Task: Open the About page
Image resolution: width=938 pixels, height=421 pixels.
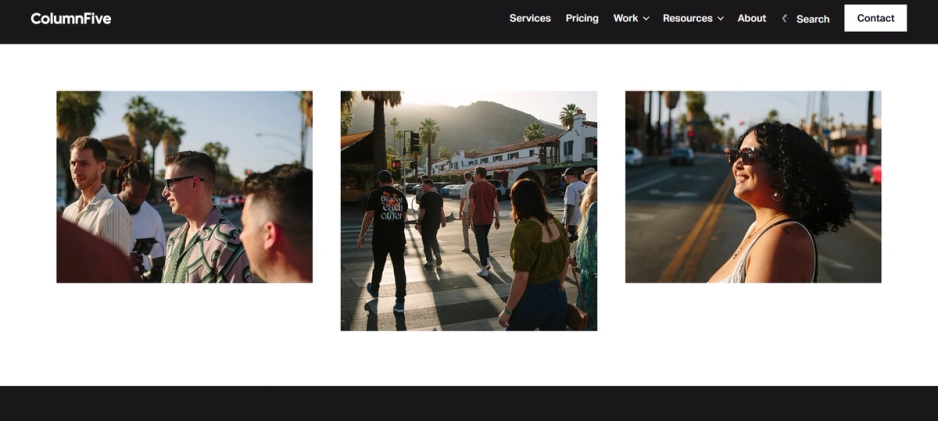Action: 751,19
